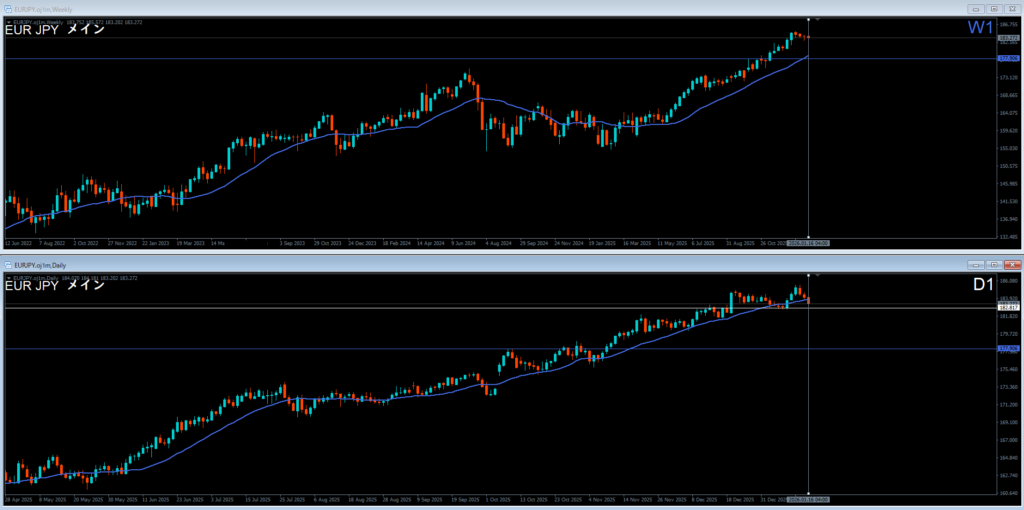The image size is (1024, 510).
Task: Click the W1 timeframe label
Action: coord(980,29)
